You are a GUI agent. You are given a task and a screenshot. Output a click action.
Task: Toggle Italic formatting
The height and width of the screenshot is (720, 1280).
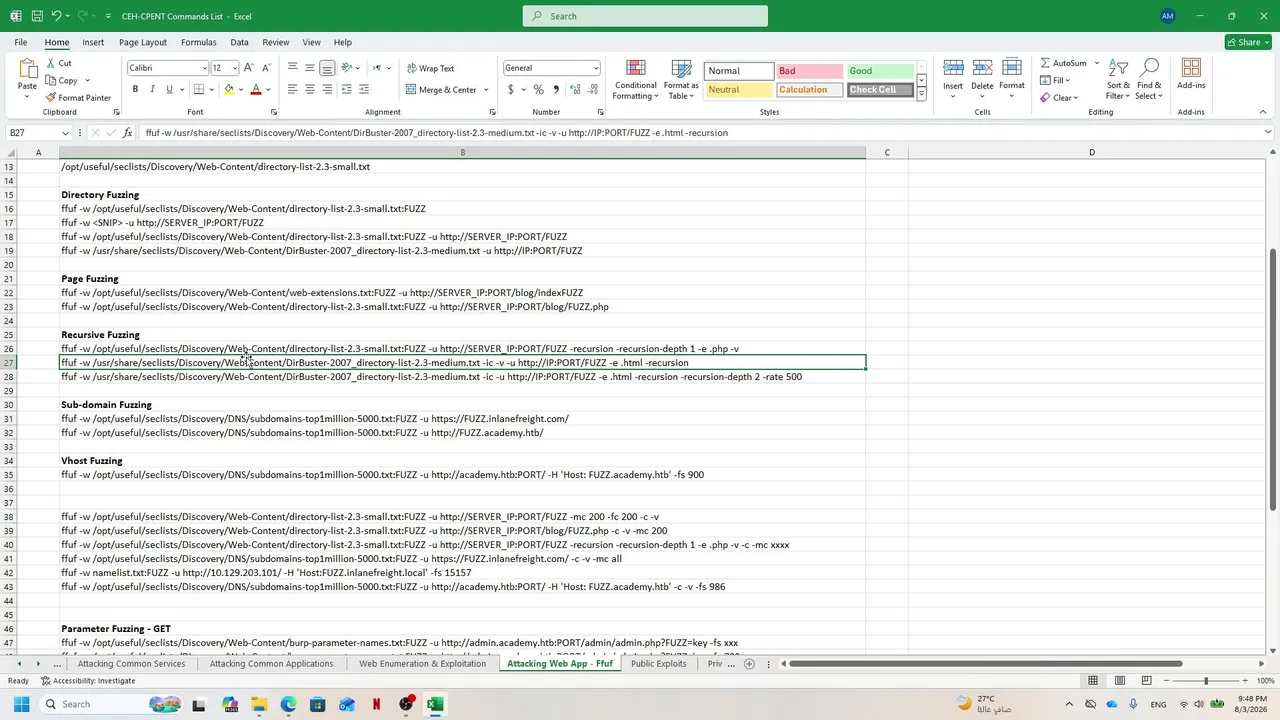tap(152, 89)
